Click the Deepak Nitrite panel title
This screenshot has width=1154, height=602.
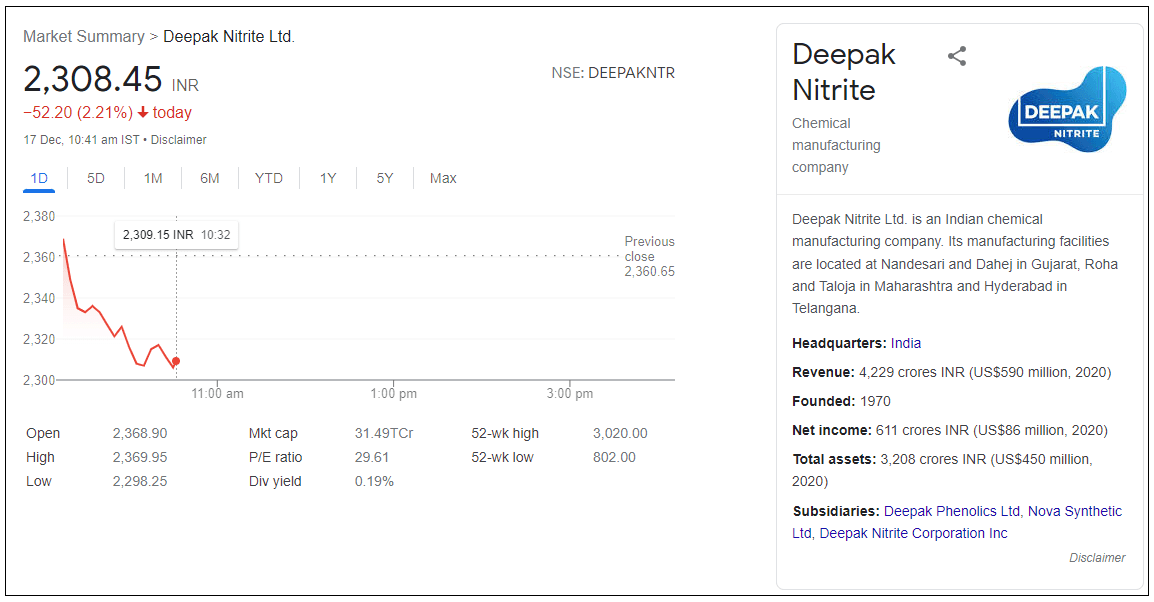843,72
